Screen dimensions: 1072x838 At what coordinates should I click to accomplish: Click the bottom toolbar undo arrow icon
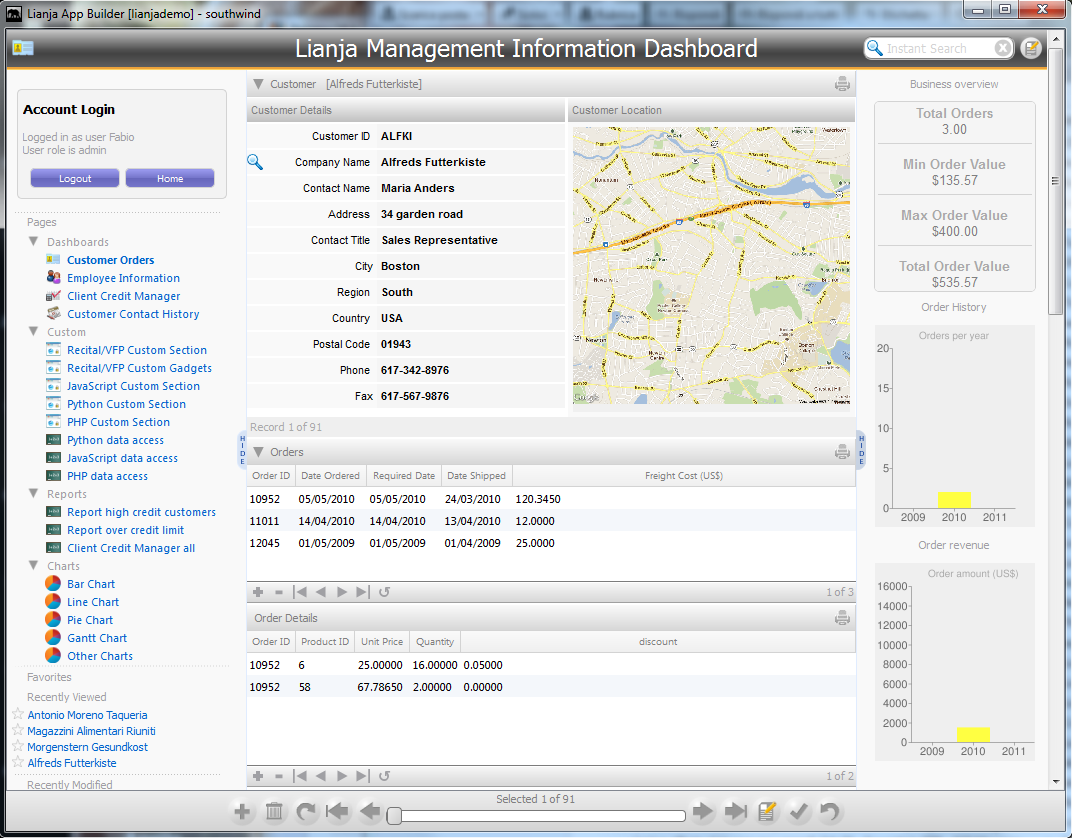coord(829,811)
